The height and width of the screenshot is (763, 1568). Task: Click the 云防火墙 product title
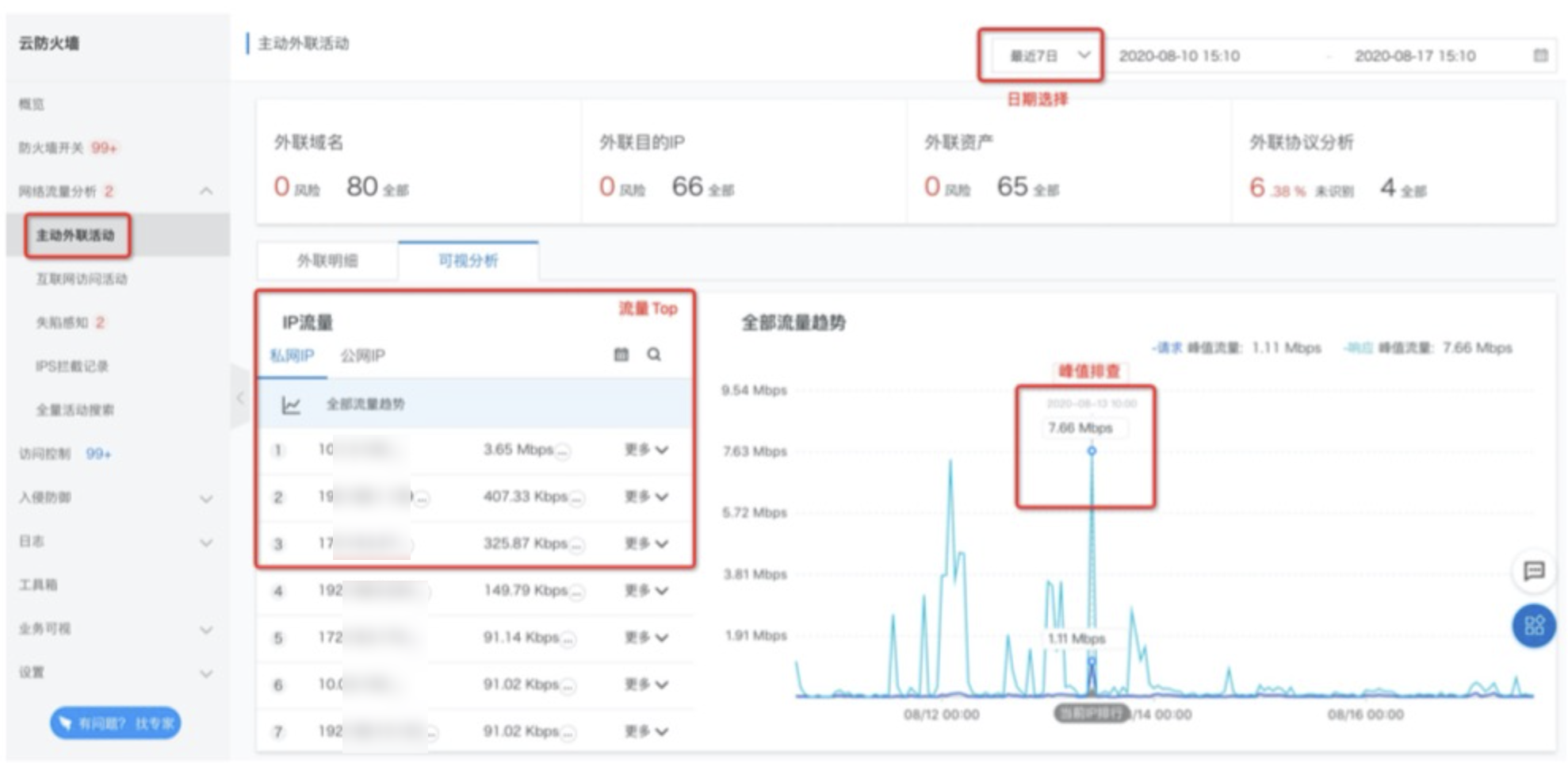point(49,43)
